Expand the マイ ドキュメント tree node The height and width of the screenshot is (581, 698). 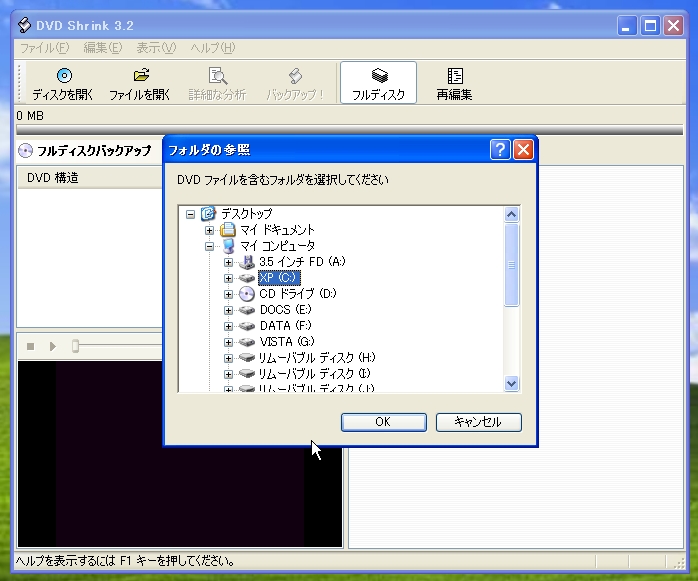pos(209,230)
